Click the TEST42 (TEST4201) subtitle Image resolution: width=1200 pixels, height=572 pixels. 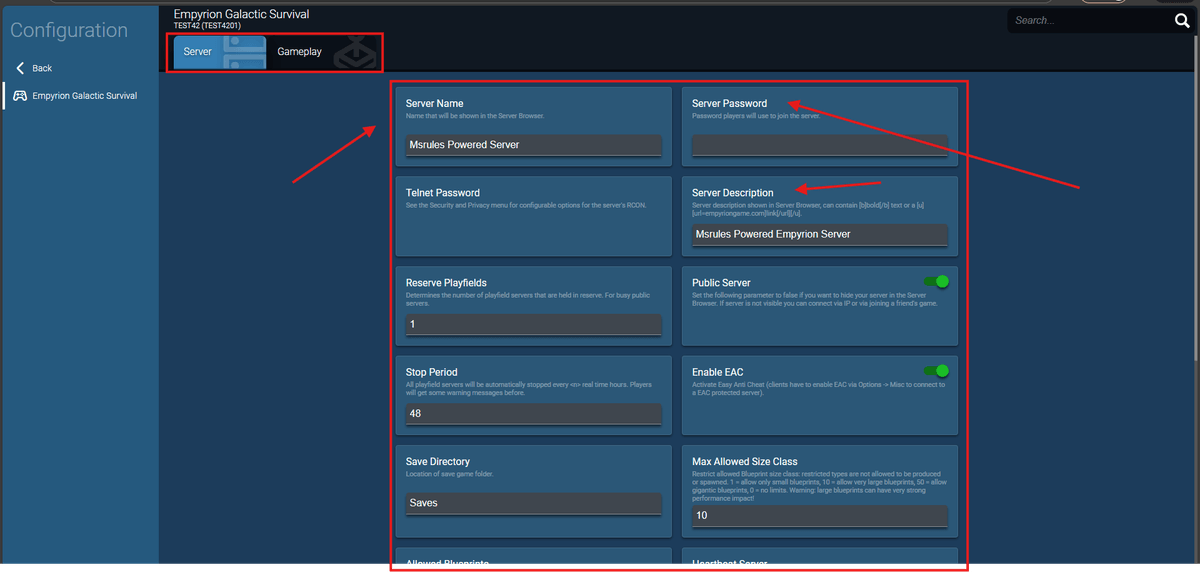[x=207, y=26]
